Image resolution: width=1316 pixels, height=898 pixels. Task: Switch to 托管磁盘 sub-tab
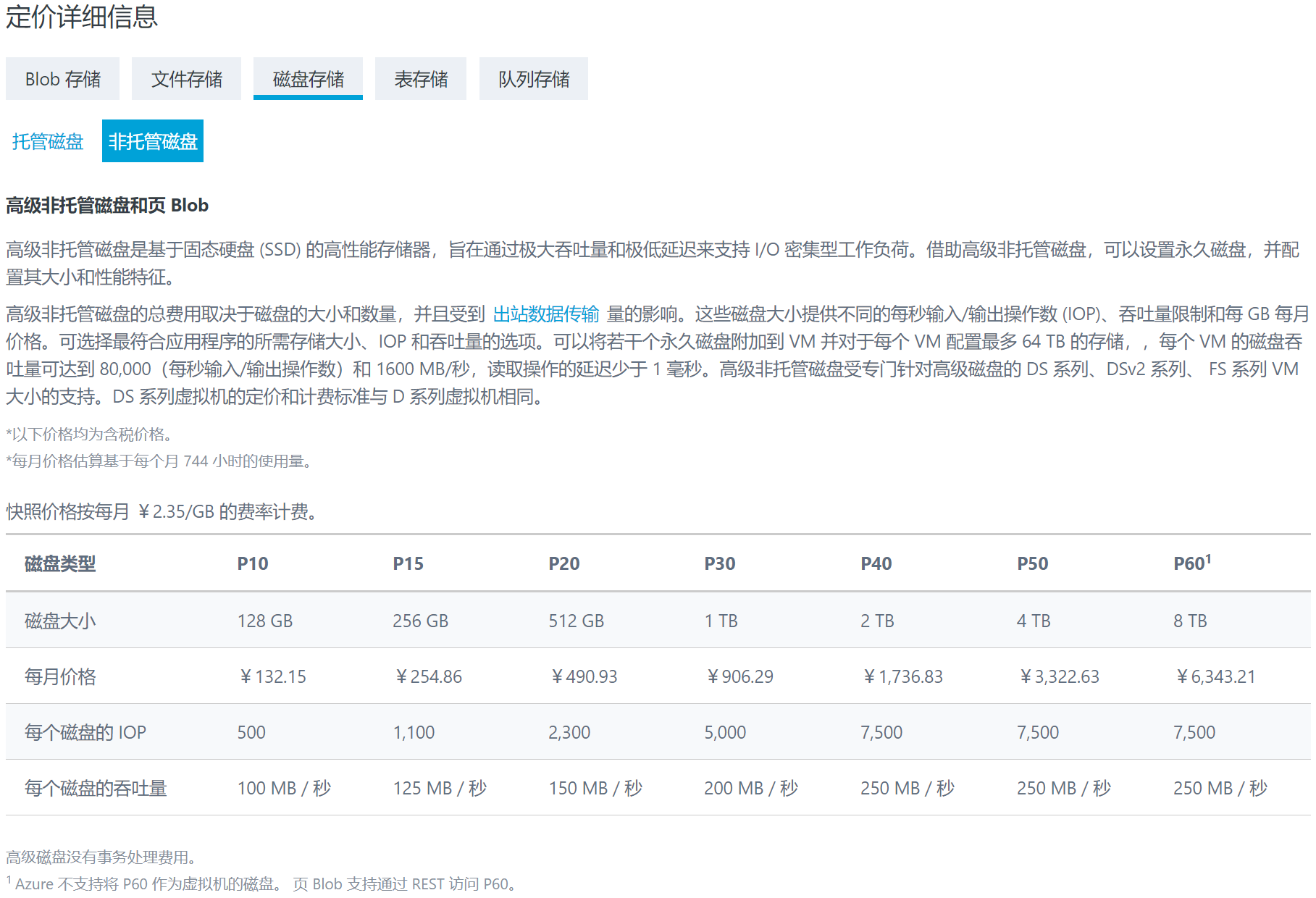(x=48, y=141)
